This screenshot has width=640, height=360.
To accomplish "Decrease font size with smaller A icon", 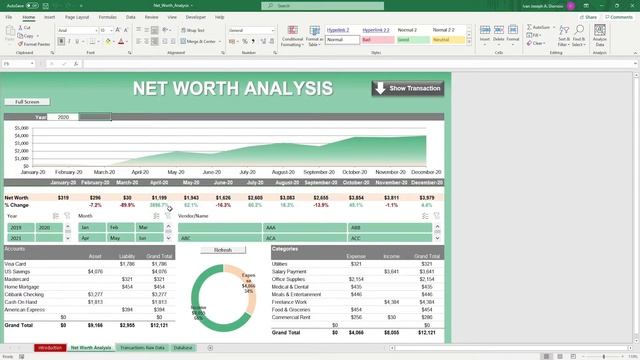I will 126,30.
